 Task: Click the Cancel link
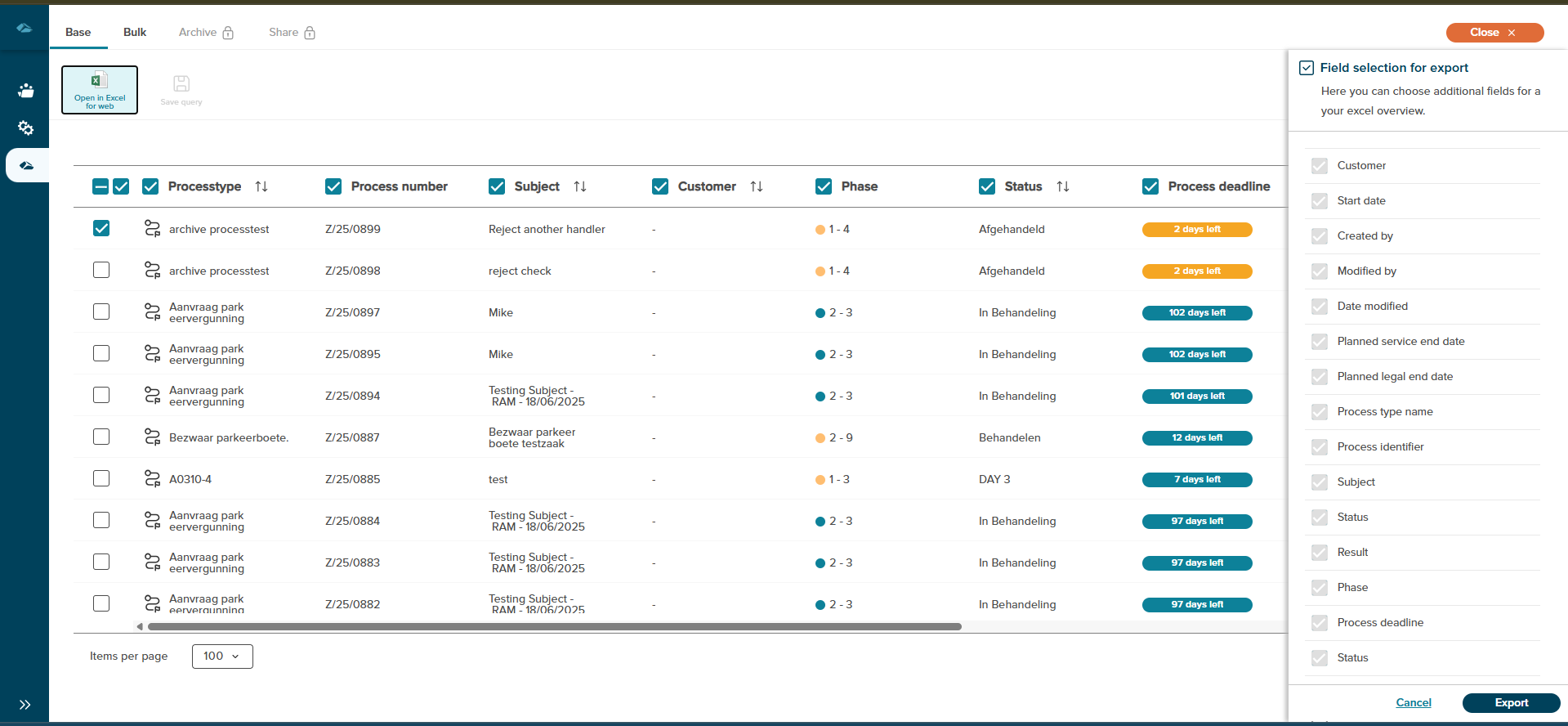[1413, 703]
